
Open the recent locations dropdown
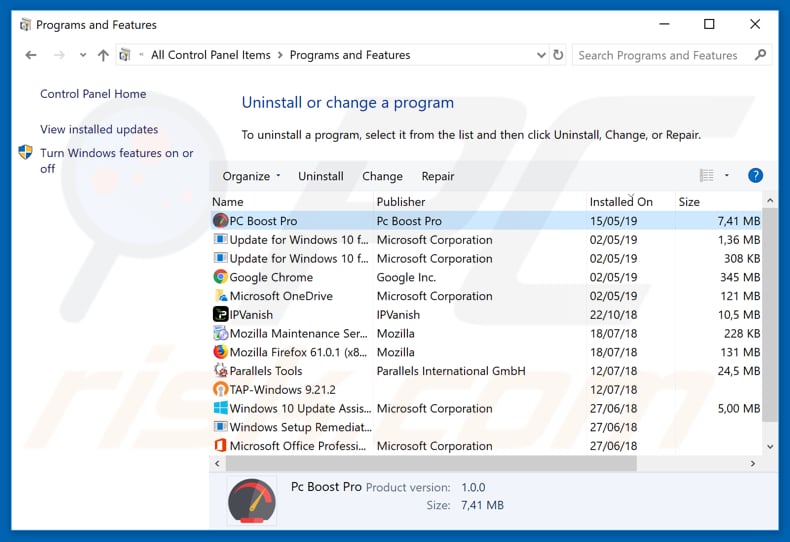click(x=83, y=55)
